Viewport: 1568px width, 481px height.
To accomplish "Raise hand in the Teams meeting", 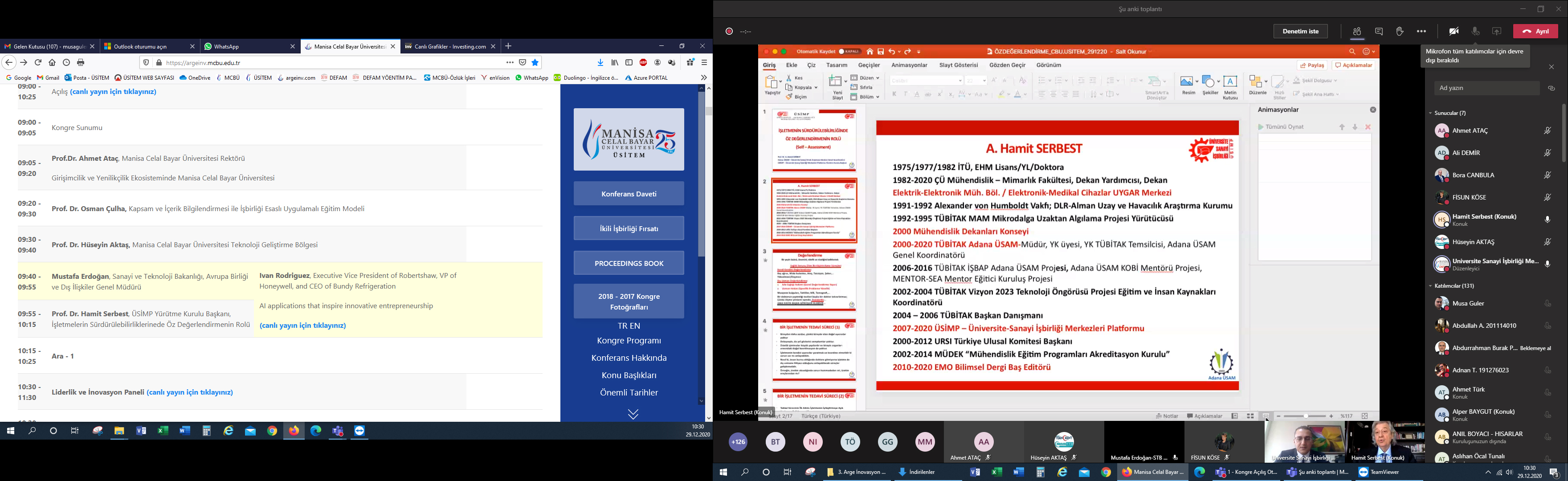I will 1399,32.
